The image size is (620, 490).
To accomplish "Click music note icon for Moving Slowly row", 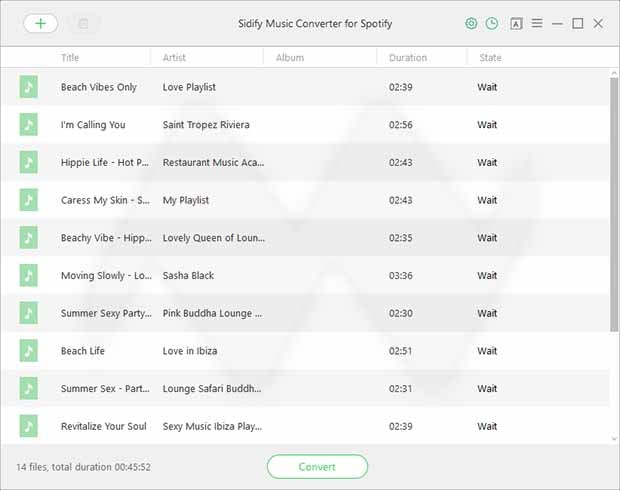I will click(28, 275).
